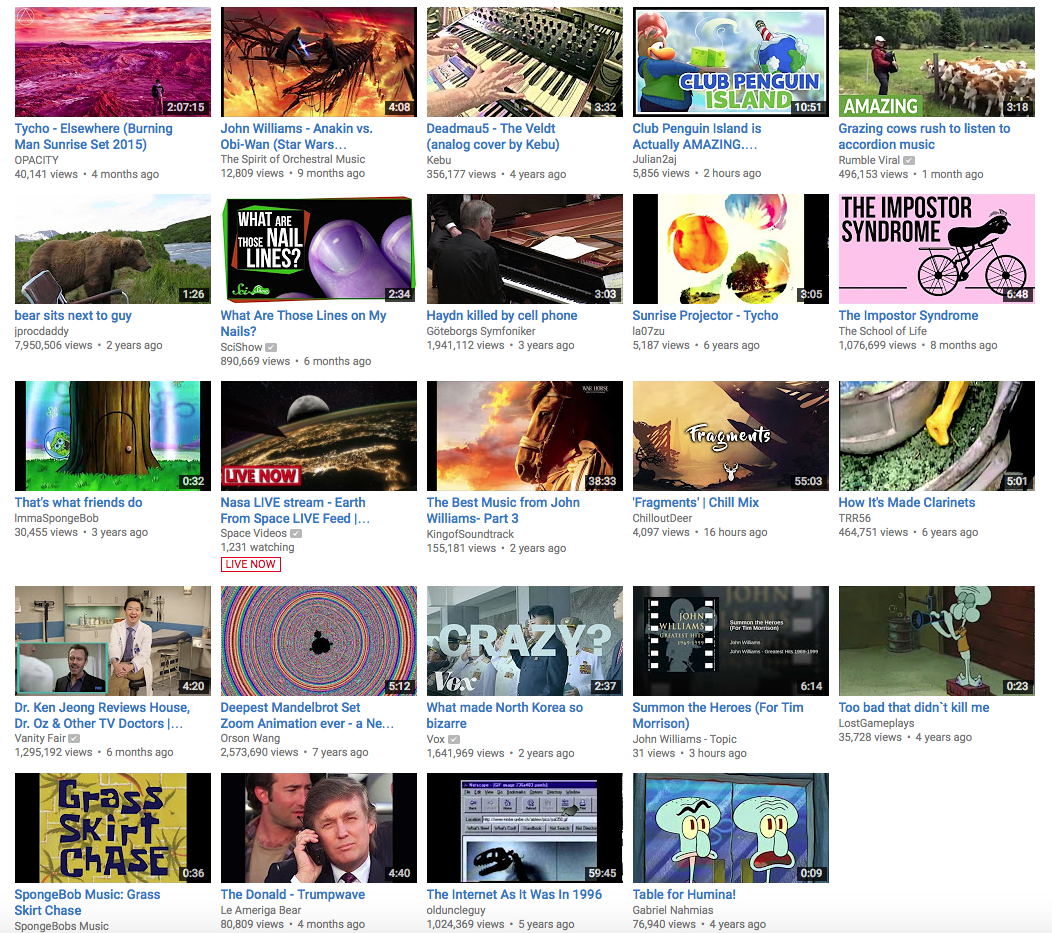Click the Squidward with telescope thumbnail
This screenshot has height=933, width=1052.
tap(937, 641)
